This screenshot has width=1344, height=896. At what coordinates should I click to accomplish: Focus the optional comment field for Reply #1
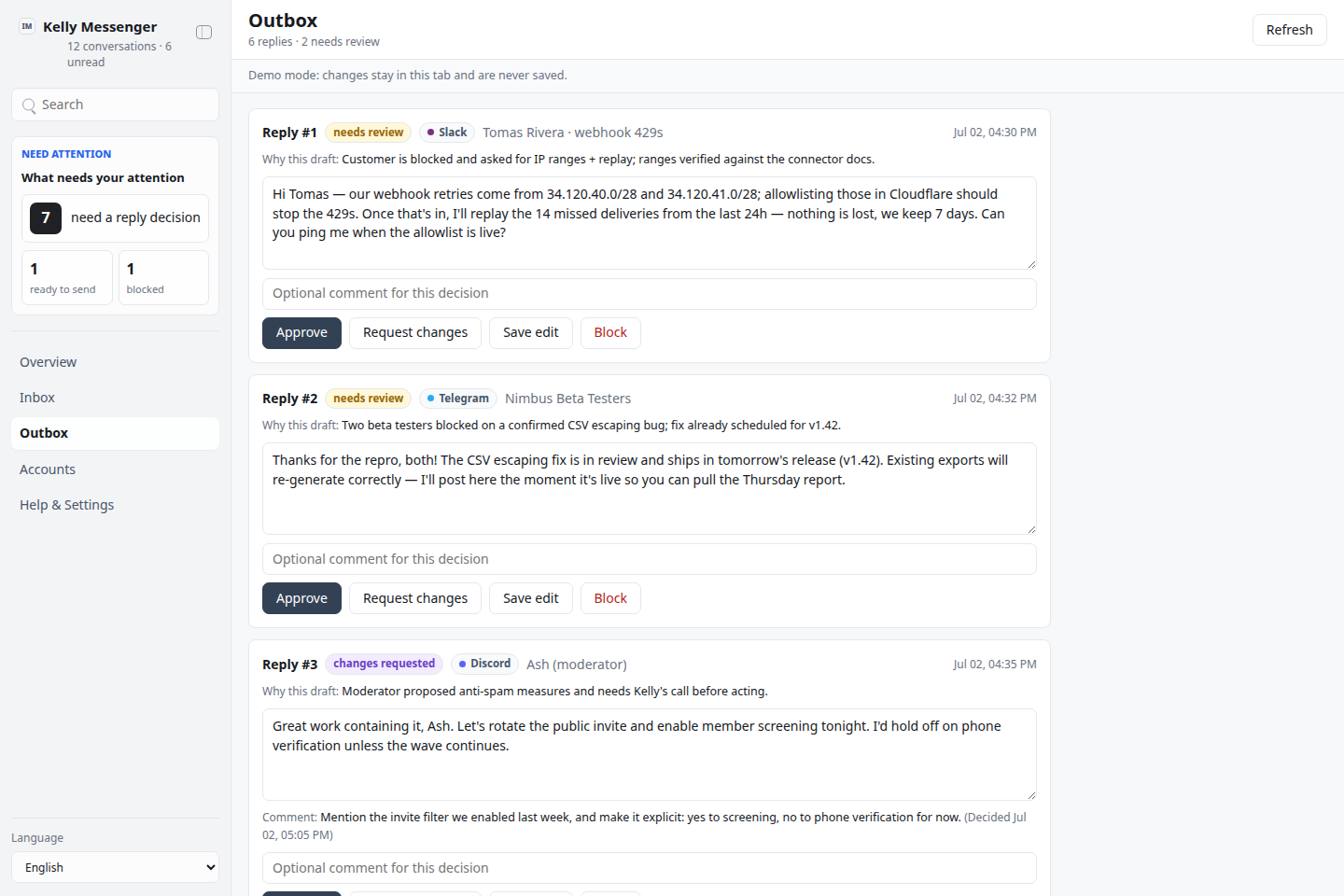[x=650, y=294]
